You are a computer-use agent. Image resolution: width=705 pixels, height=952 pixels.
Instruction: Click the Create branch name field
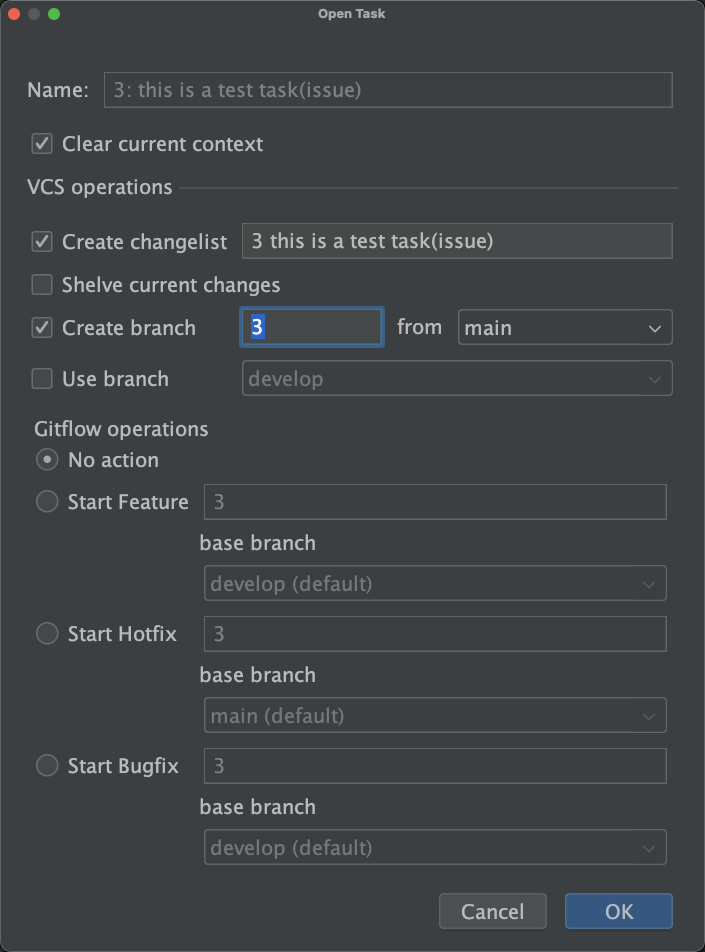(312, 328)
